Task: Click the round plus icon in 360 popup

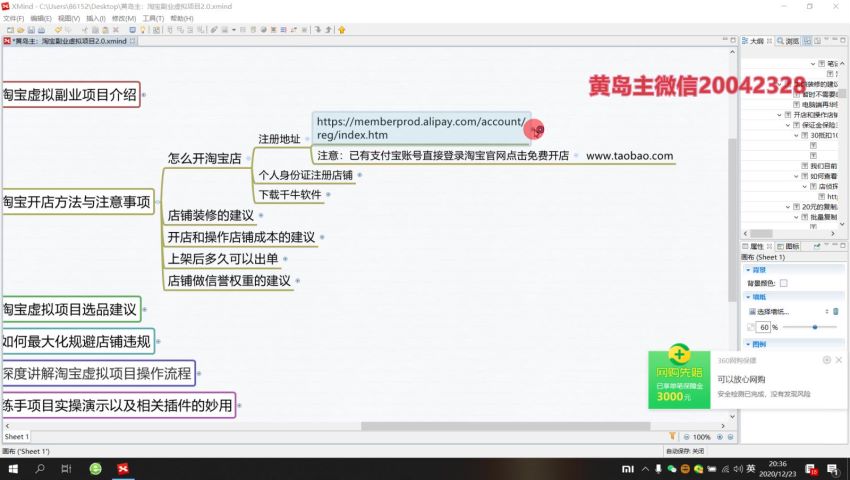Action: click(827, 360)
